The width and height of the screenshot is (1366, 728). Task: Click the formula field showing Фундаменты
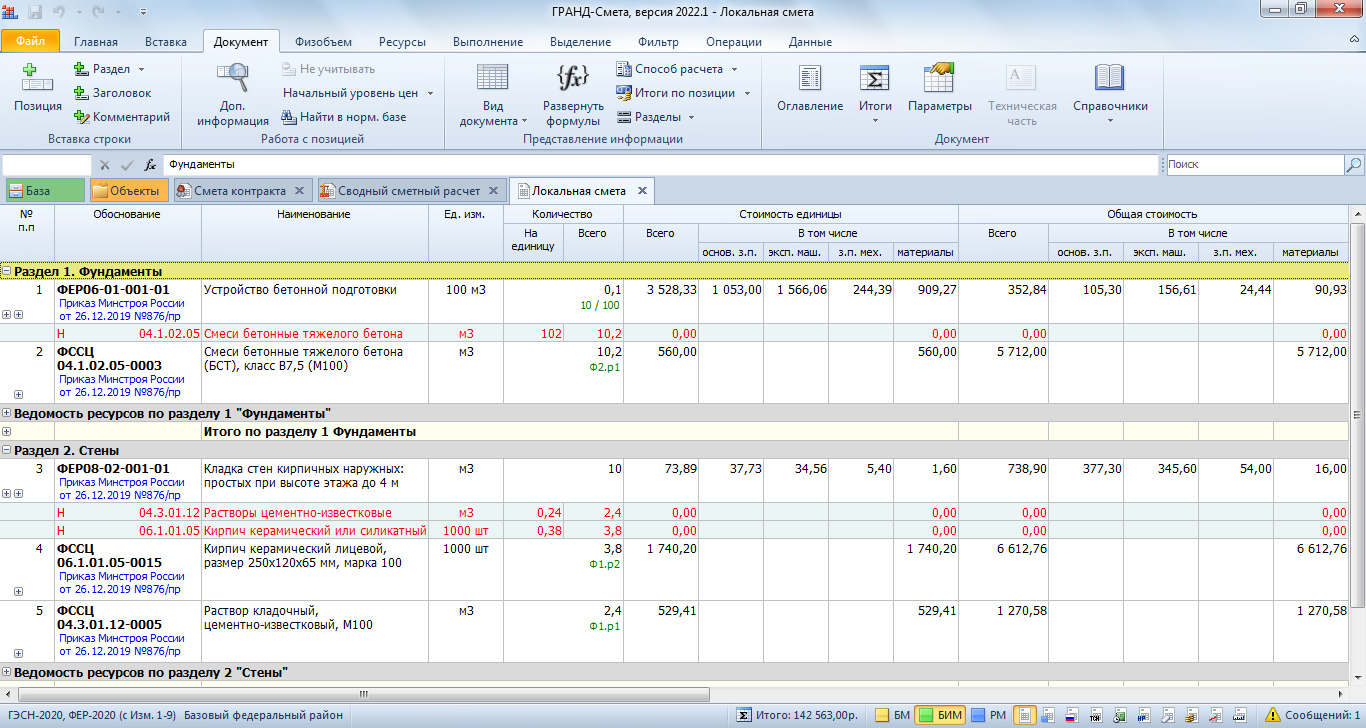[660, 165]
